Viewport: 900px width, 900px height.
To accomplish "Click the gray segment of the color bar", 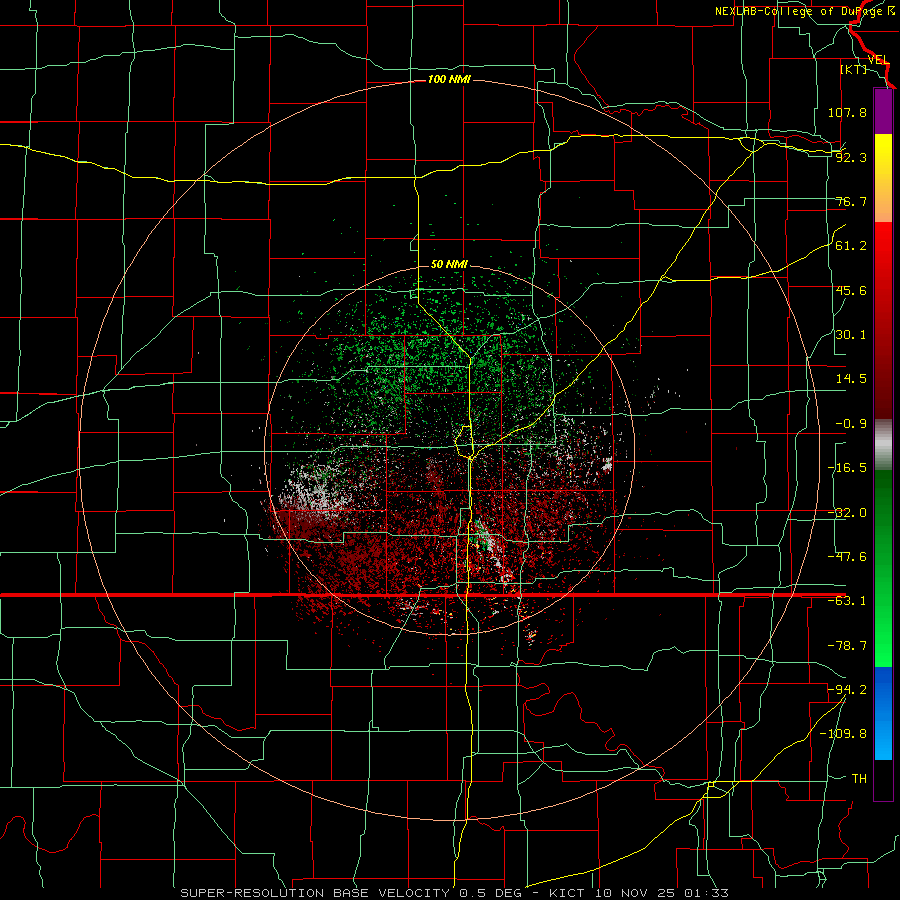I will (x=883, y=445).
